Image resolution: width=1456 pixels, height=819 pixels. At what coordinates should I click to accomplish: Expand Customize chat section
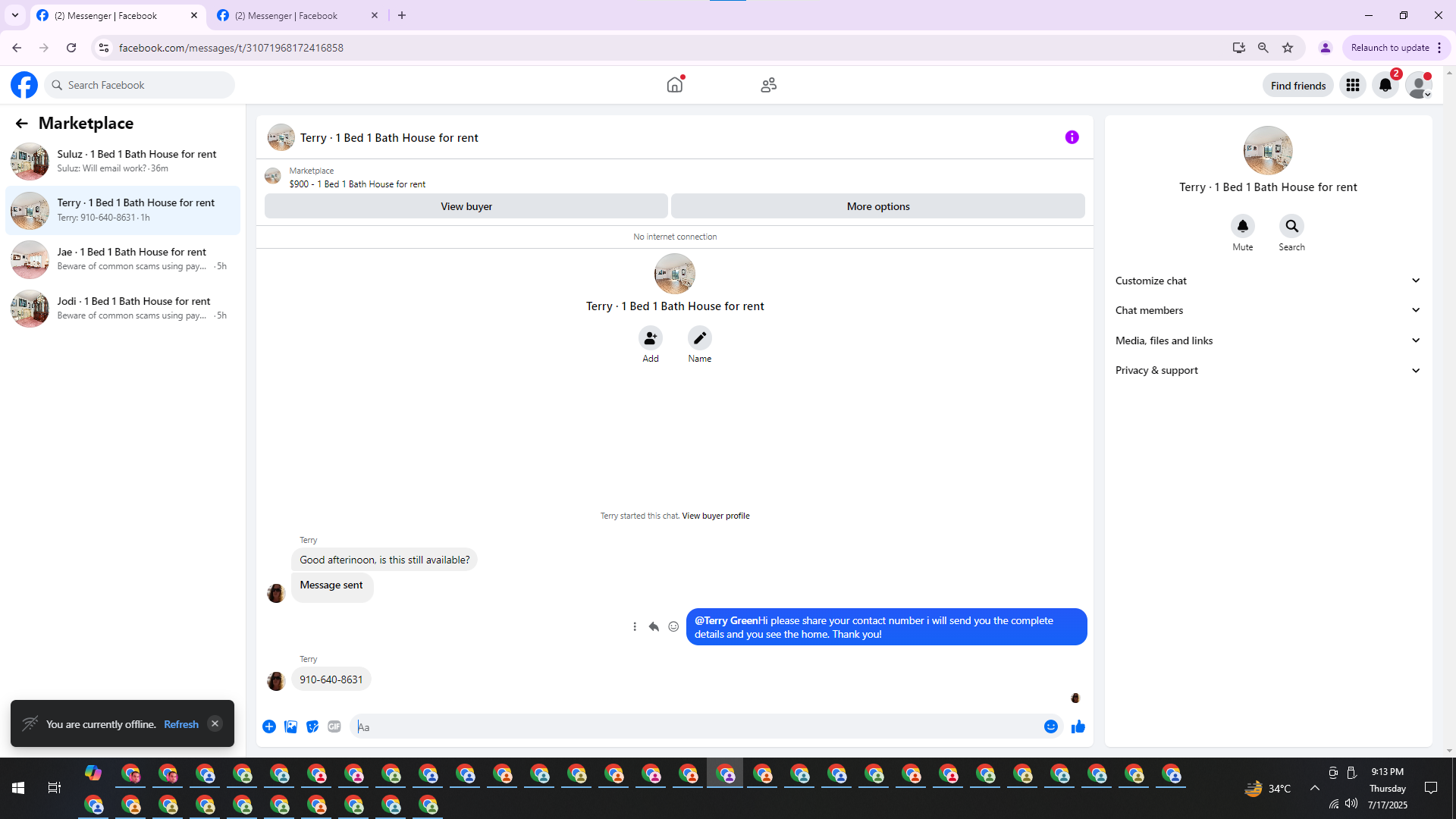pyautogui.click(x=1268, y=281)
